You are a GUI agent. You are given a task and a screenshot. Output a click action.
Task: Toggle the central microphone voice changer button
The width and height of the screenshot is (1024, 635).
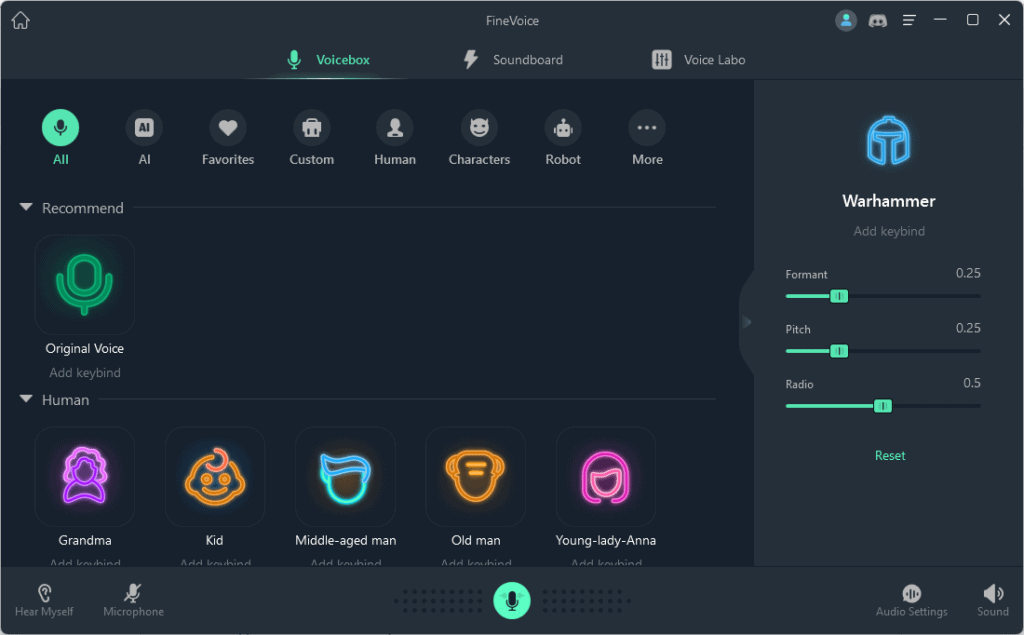point(512,600)
